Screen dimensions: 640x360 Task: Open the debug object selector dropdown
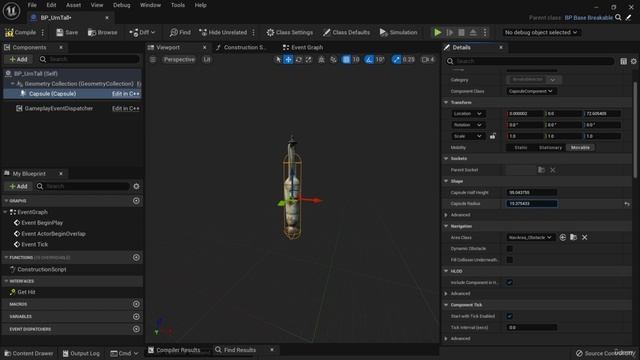(541, 32)
